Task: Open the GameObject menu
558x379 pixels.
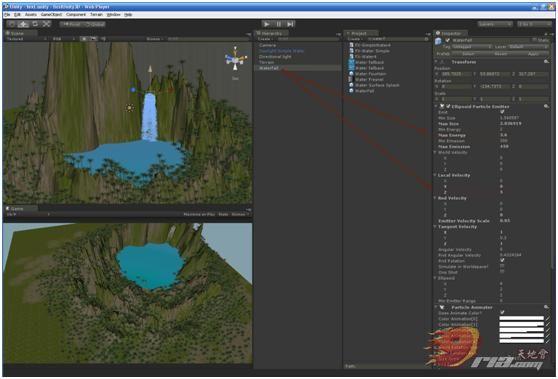Action: pos(51,15)
